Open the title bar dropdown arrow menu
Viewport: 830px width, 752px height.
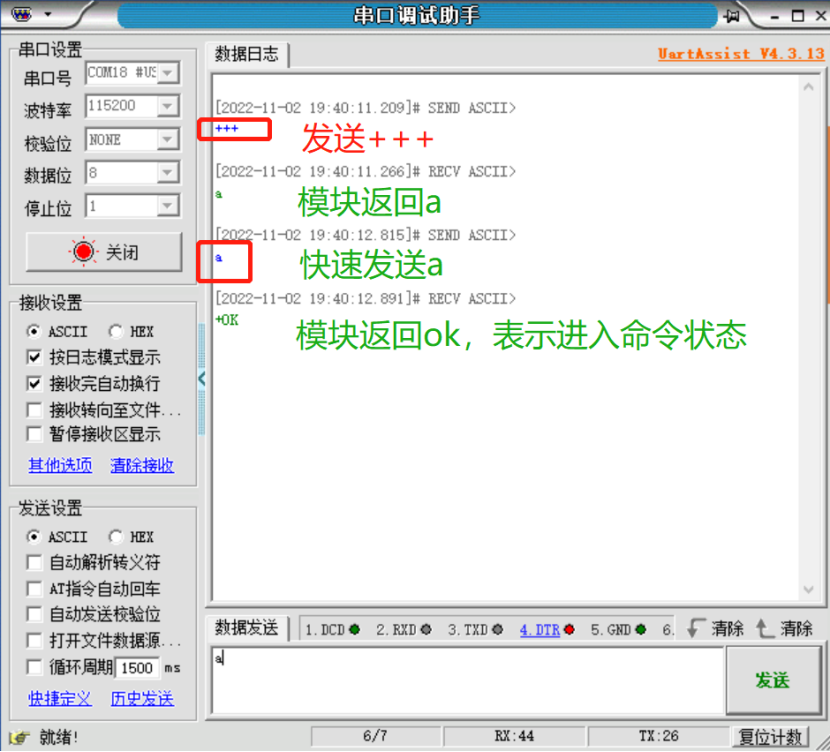pyautogui.click(x=48, y=14)
